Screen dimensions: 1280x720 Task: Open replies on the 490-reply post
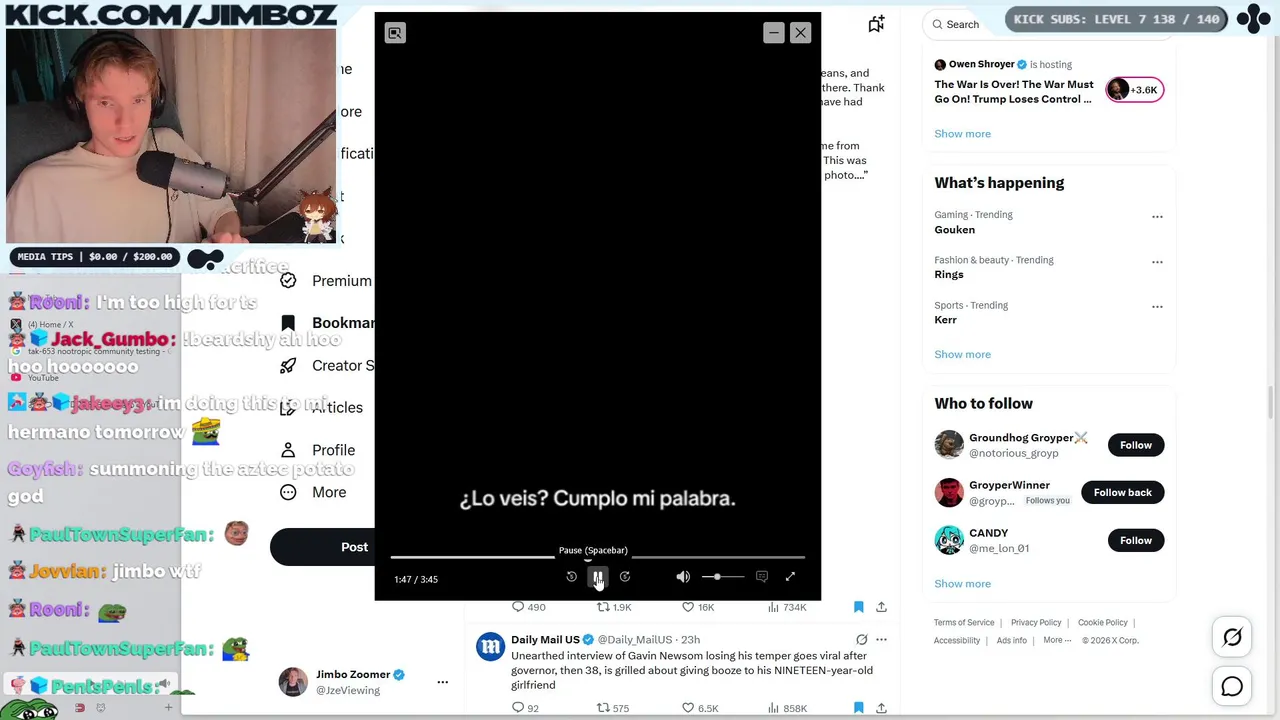tap(528, 607)
